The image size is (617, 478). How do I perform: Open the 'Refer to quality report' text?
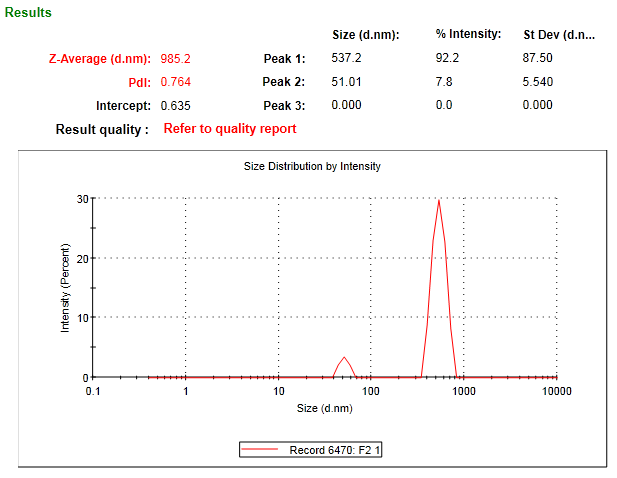coord(230,129)
